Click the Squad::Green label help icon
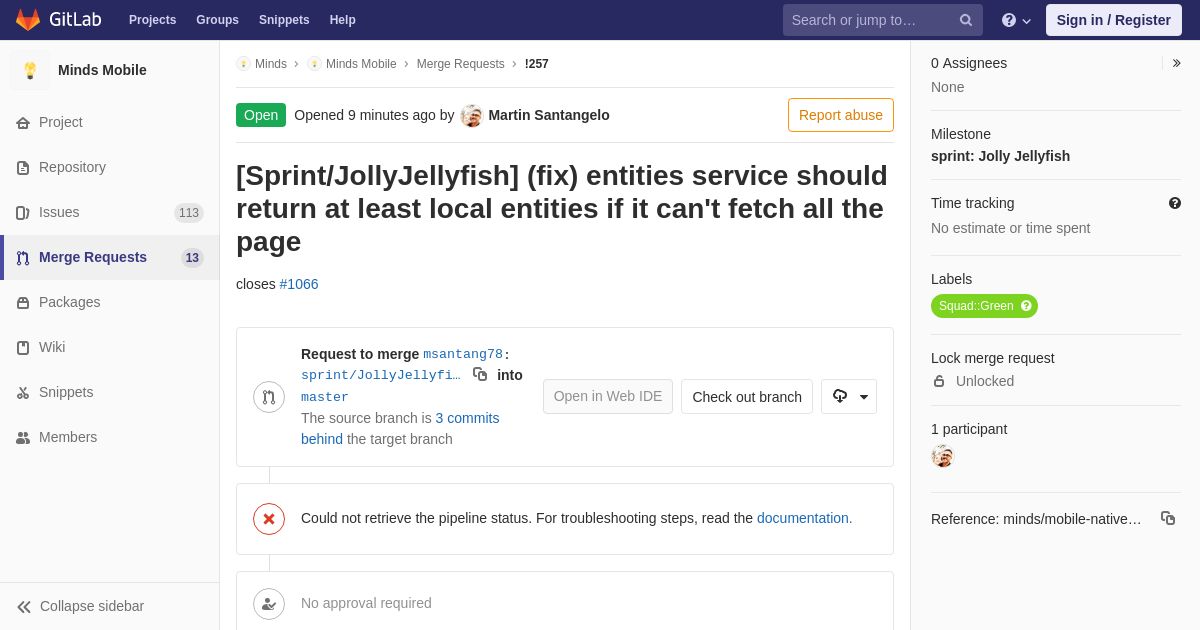1200x630 pixels. [x=1026, y=306]
